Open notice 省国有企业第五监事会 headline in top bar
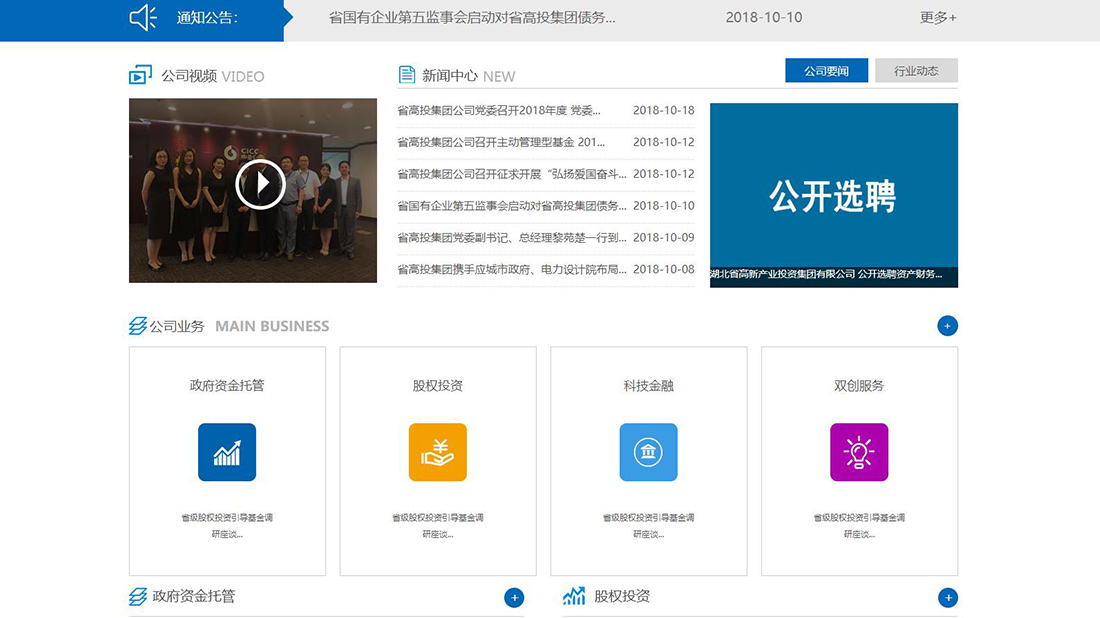 click(472, 18)
